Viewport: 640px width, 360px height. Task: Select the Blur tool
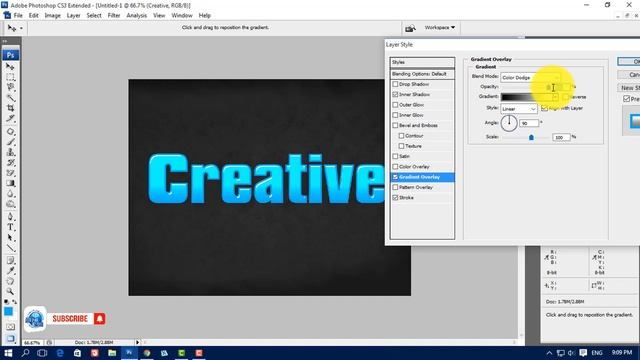[11, 193]
